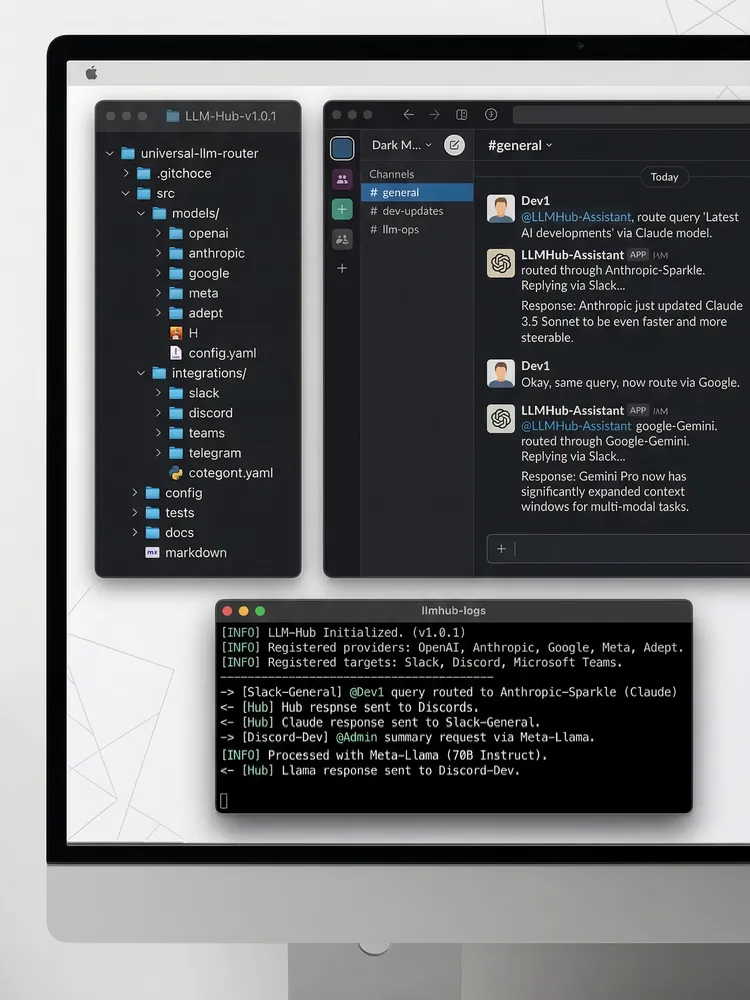Screen dimensions: 750x1000
Task: Click the Slack search bar
Action: 631,115
